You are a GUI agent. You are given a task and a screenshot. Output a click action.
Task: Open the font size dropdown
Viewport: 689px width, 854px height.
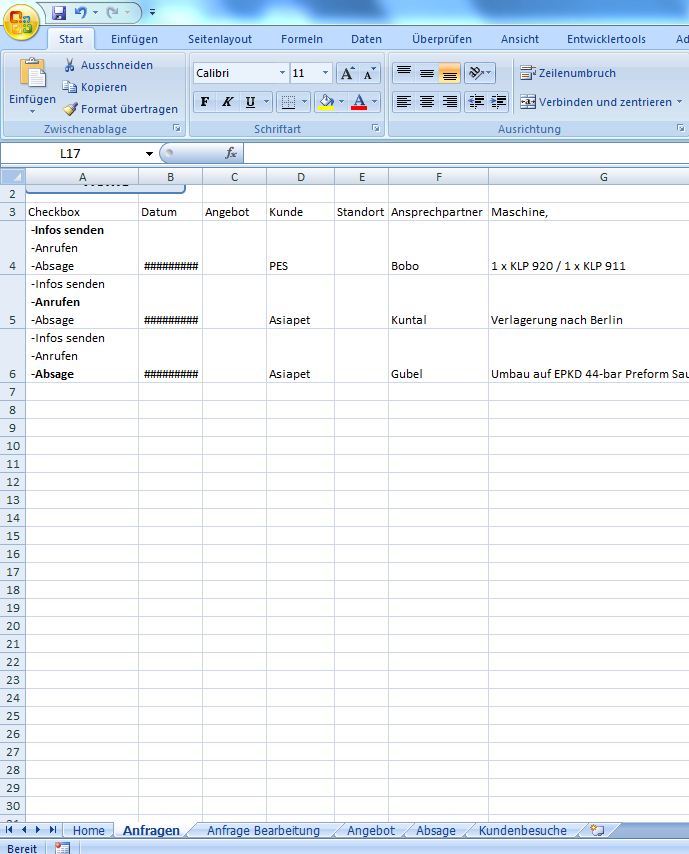click(325, 73)
